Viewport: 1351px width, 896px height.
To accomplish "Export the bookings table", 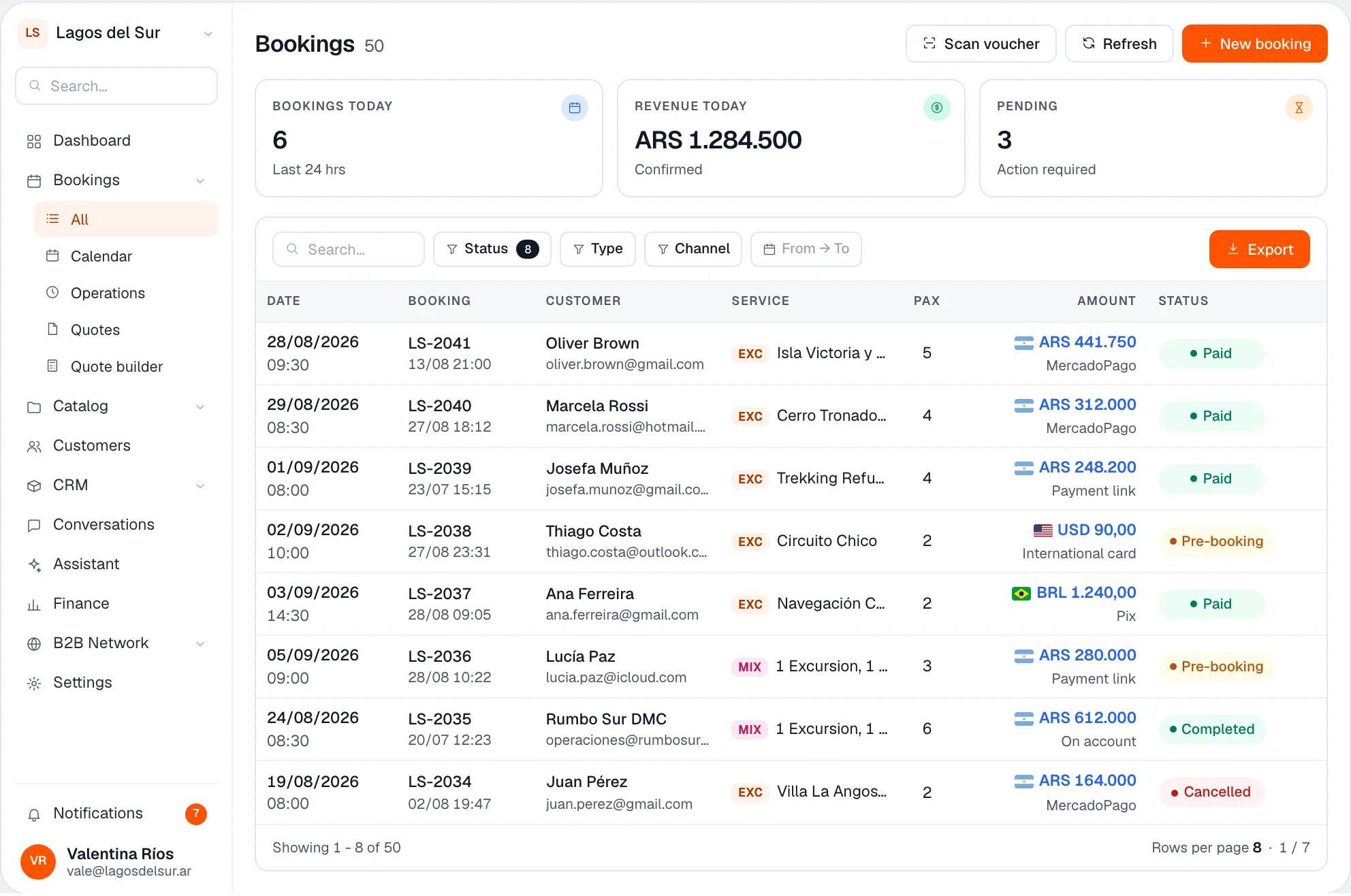I will pyautogui.click(x=1260, y=249).
